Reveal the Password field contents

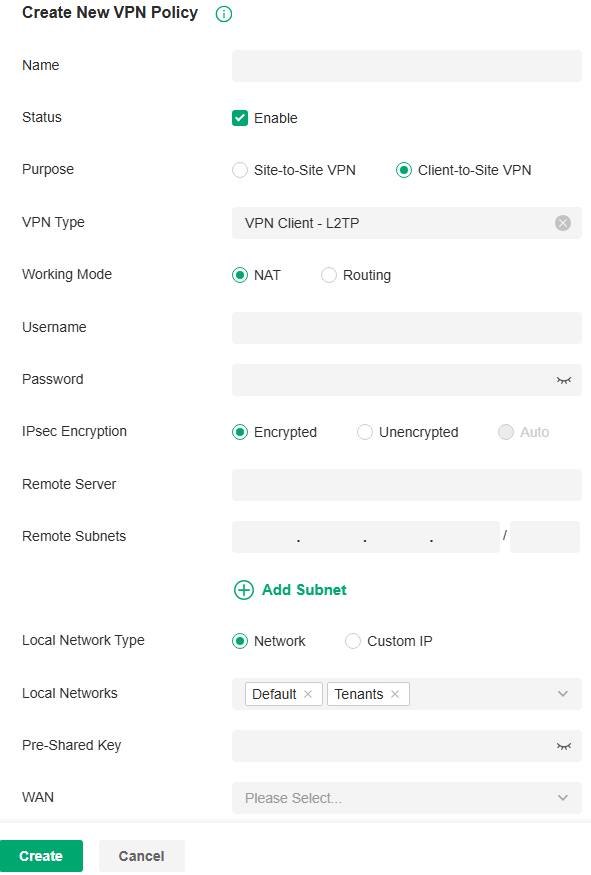[x=563, y=380]
